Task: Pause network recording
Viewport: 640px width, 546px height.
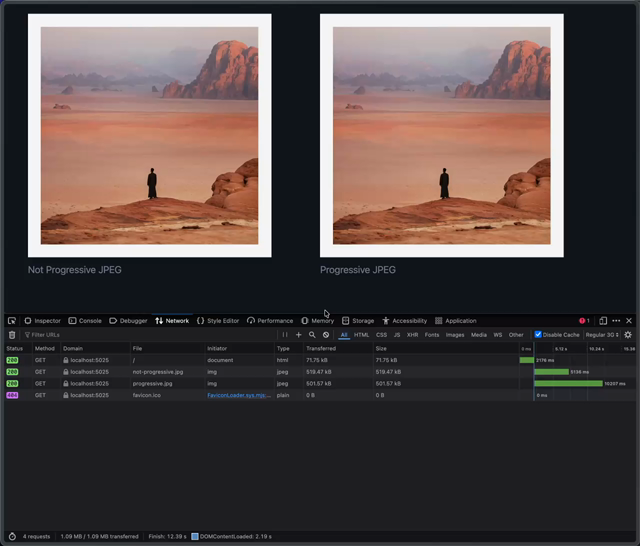Action: [x=285, y=335]
